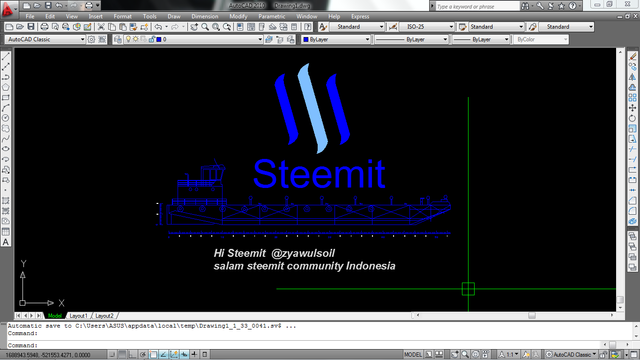Select the Polygon tool
The image size is (640, 360).
[x=6, y=87]
